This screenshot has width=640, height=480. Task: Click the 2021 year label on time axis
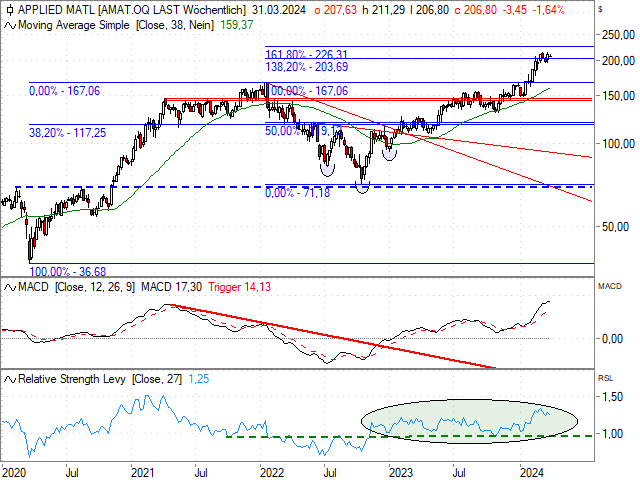coord(143,473)
